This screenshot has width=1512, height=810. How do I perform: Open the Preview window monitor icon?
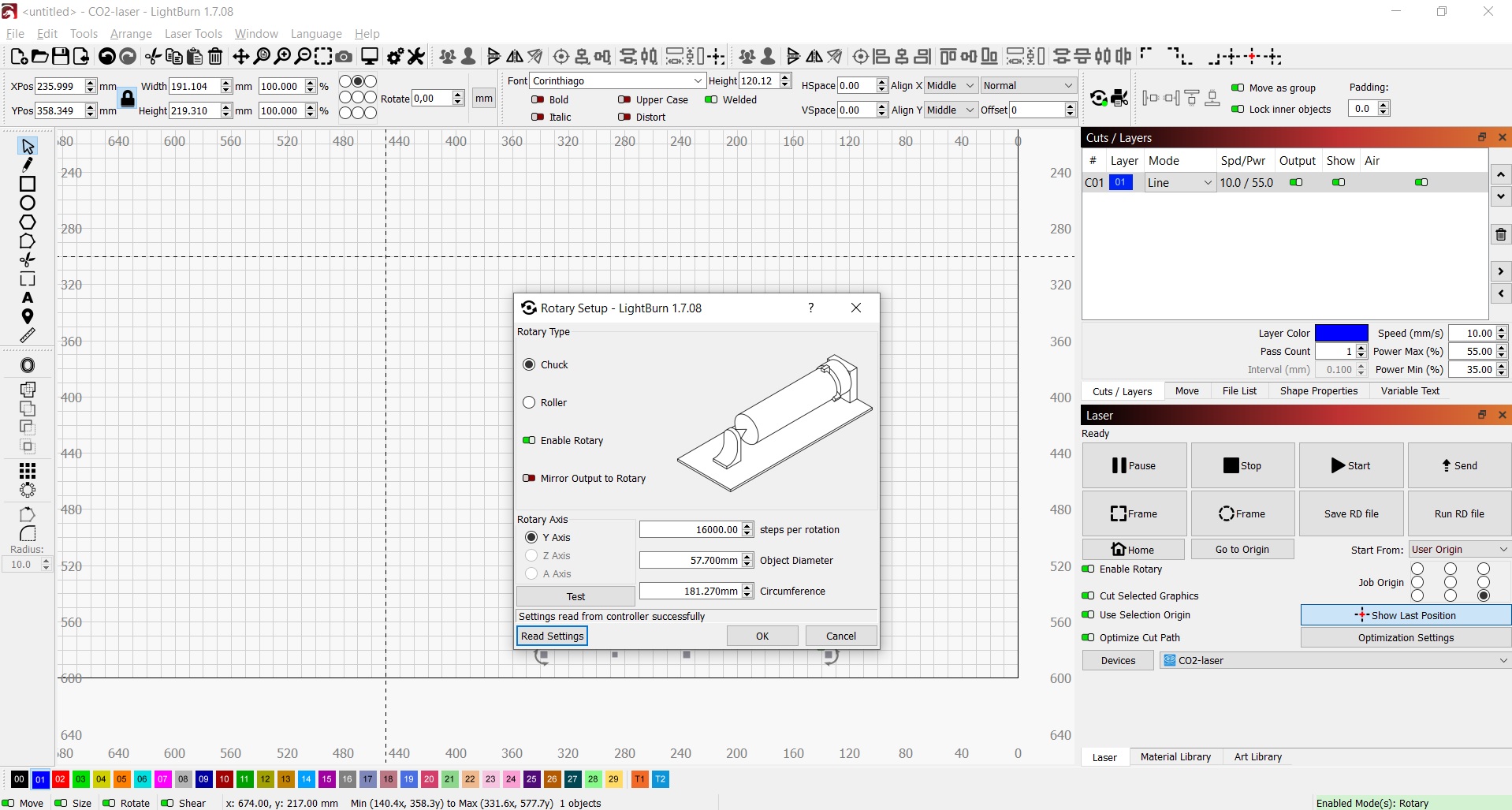[370, 57]
